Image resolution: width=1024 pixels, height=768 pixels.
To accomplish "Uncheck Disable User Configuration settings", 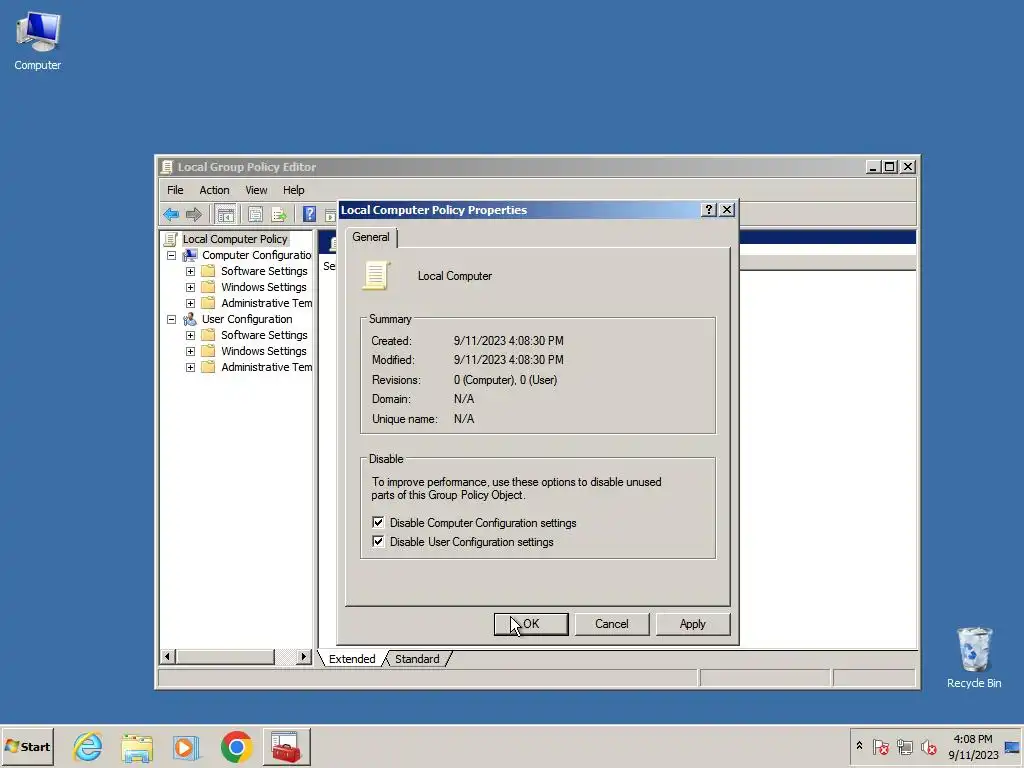I will [378, 541].
